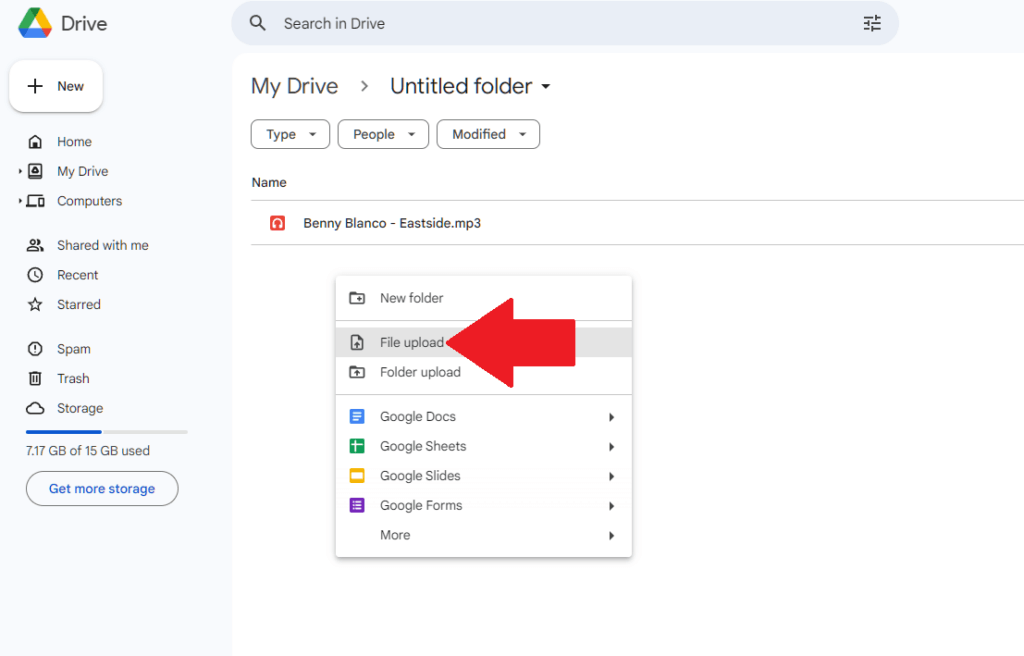The image size is (1024, 656).
Task: Expand the More submenu arrow
Action: 611,536
